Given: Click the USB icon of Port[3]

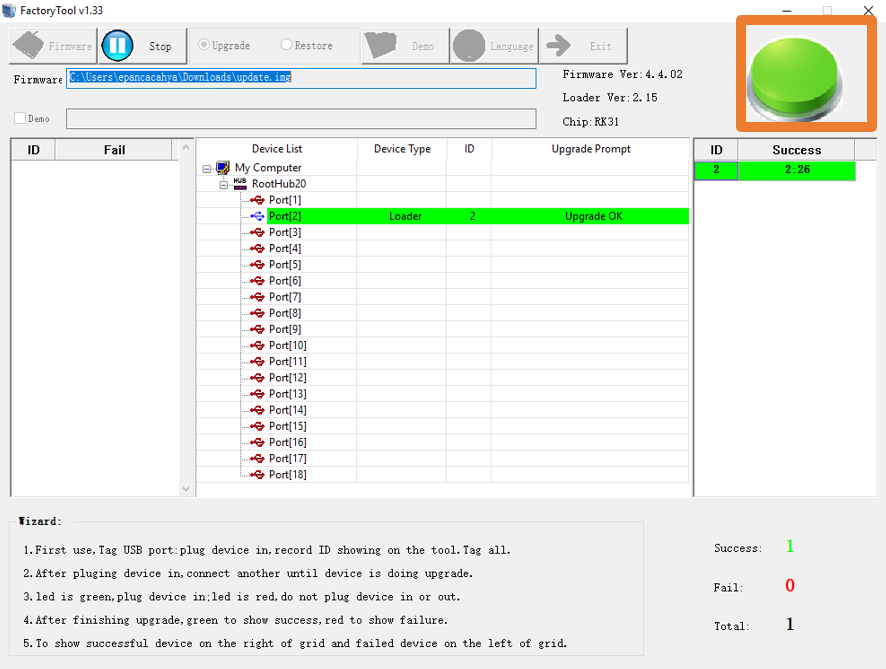Looking at the screenshot, I should [257, 232].
